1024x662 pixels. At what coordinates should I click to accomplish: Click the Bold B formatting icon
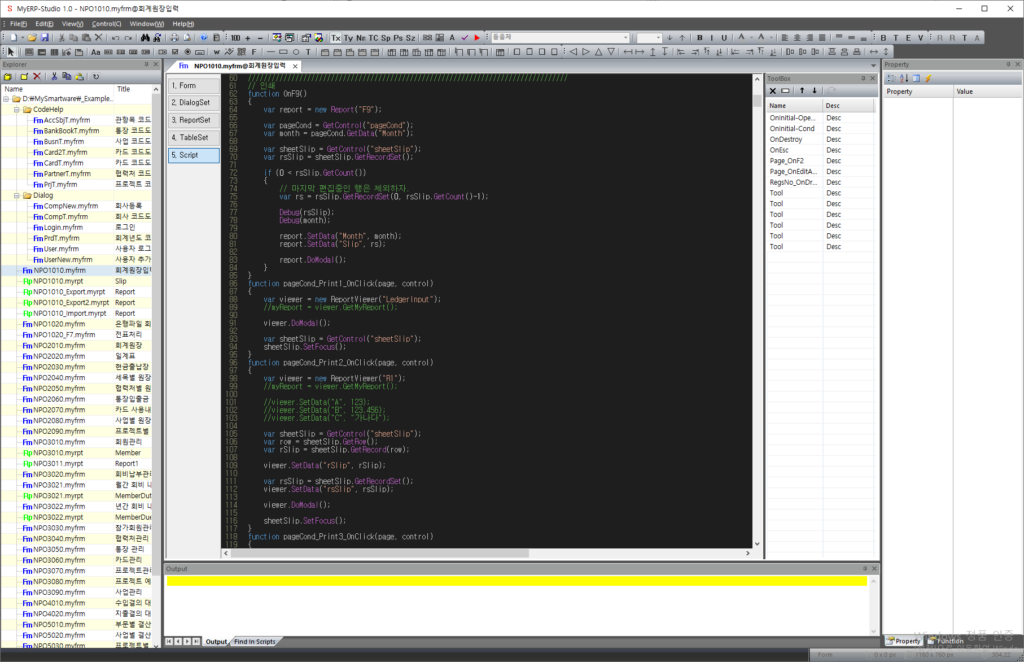point(699,38)
